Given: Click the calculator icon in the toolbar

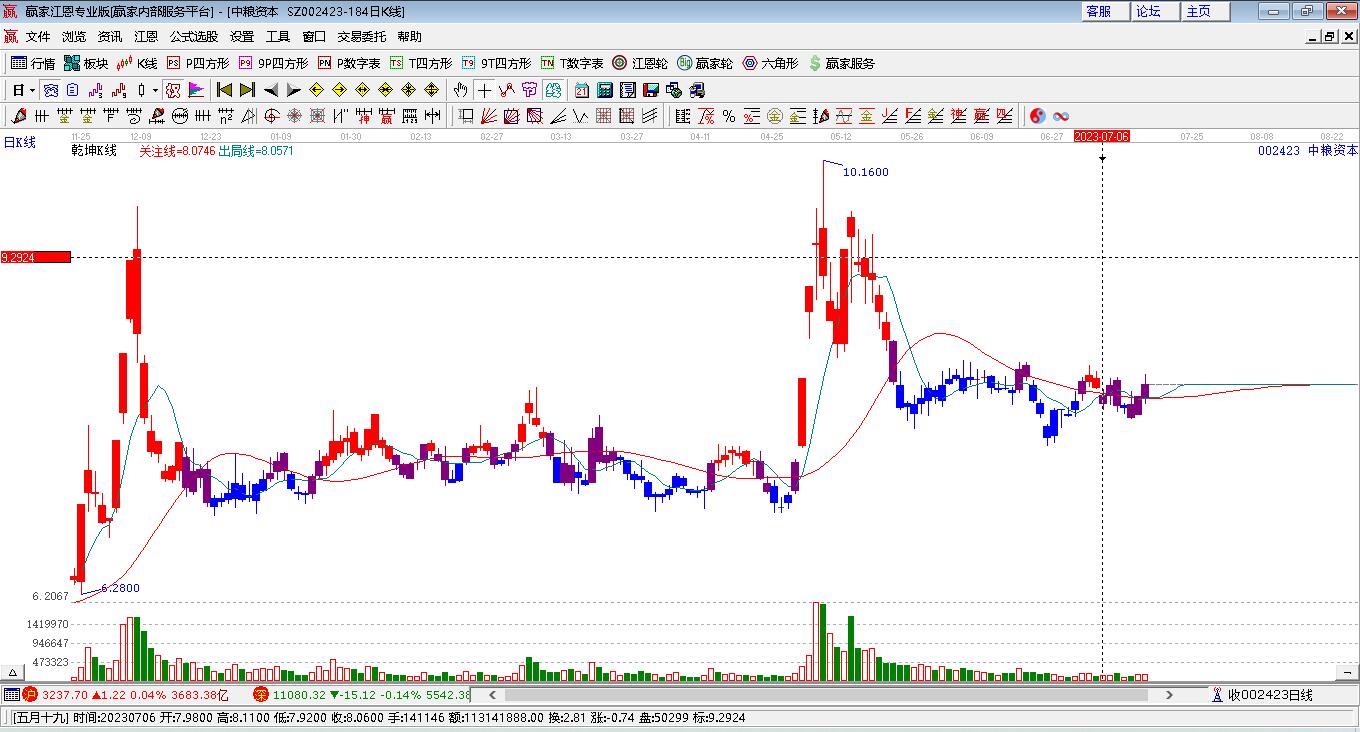Looking at the screenshot, I should click(604, 90).
